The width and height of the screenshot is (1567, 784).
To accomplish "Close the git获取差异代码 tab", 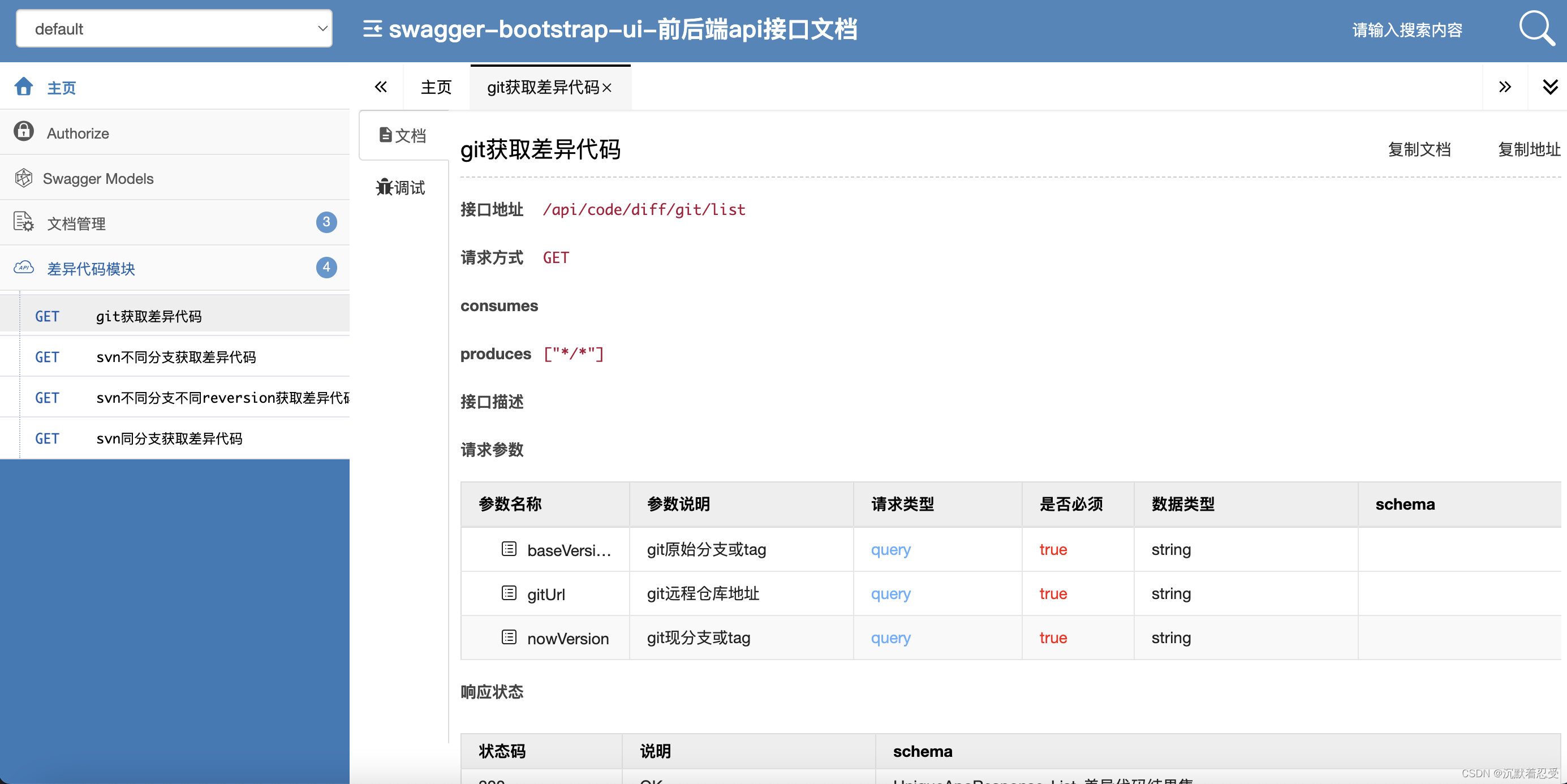I will [x=607, y=88].
